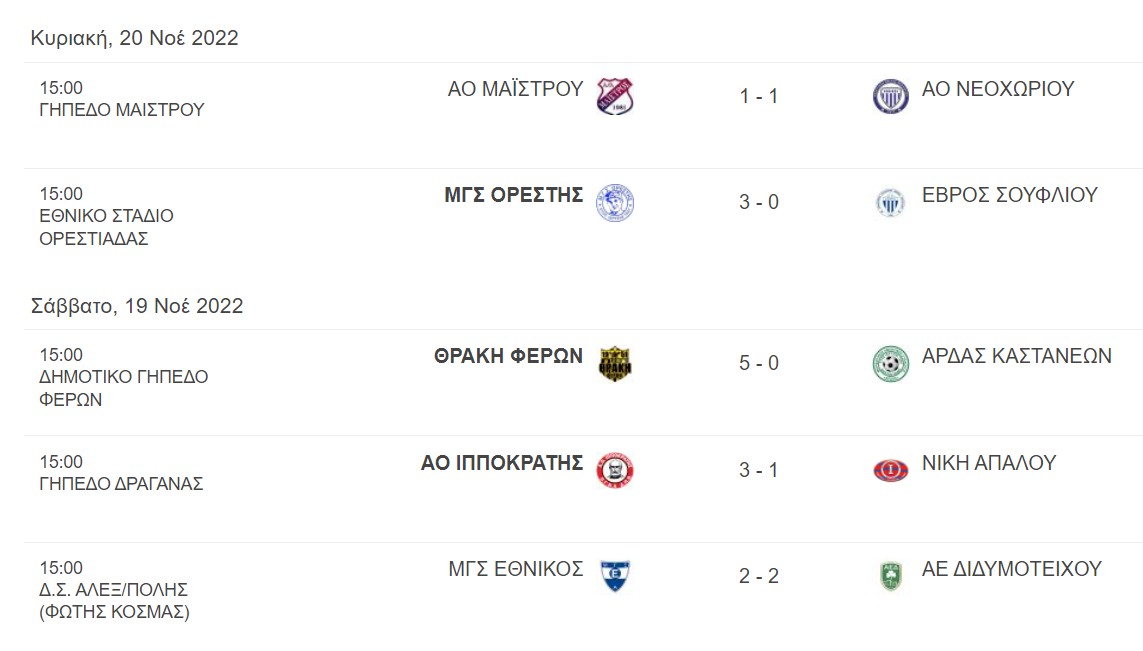Screen dimensions: 1143x651
Task: Click the 5 - 0 match score
Action: pos(759,363)
